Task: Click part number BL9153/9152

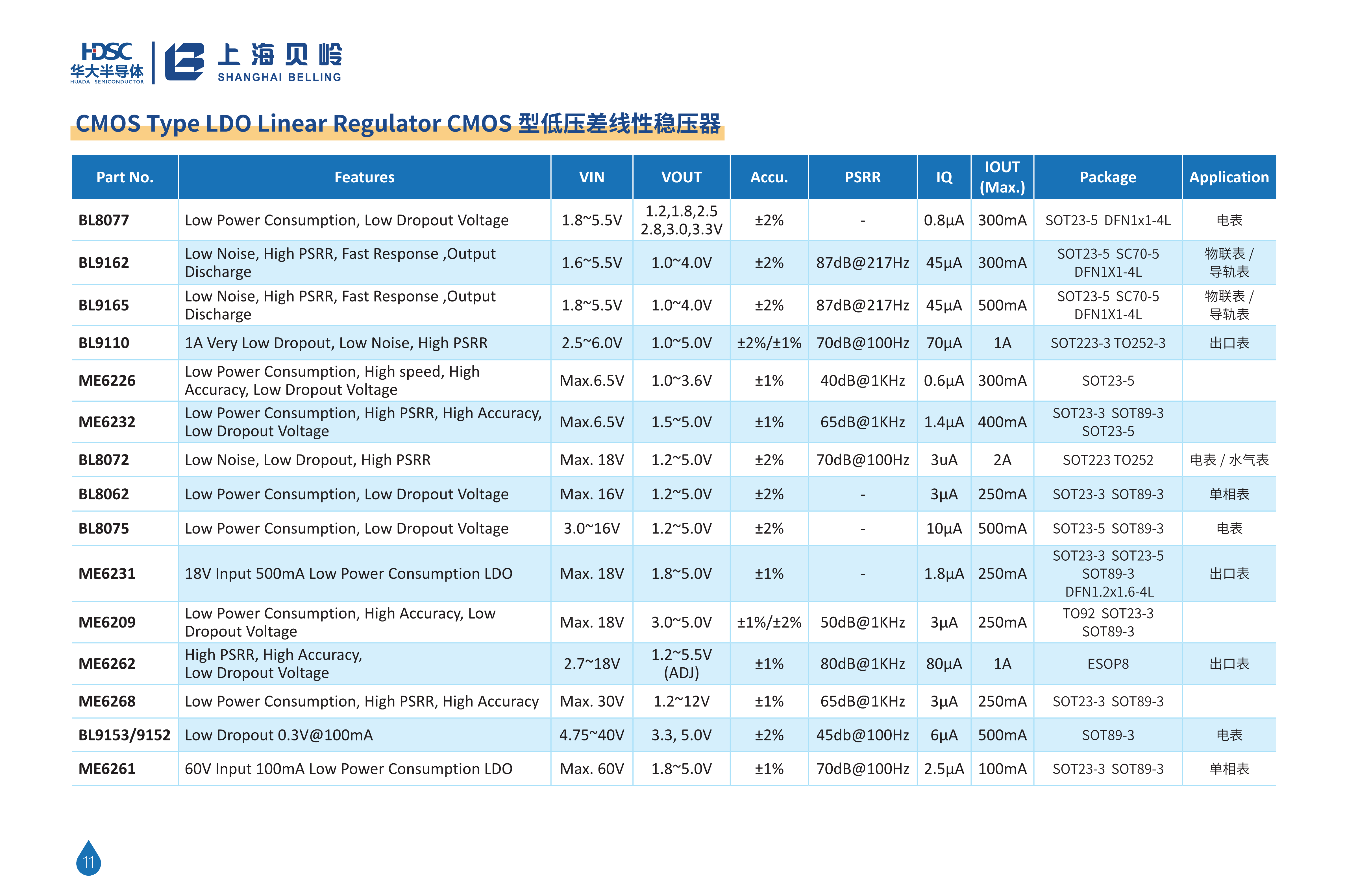Action: coord(125,735)
